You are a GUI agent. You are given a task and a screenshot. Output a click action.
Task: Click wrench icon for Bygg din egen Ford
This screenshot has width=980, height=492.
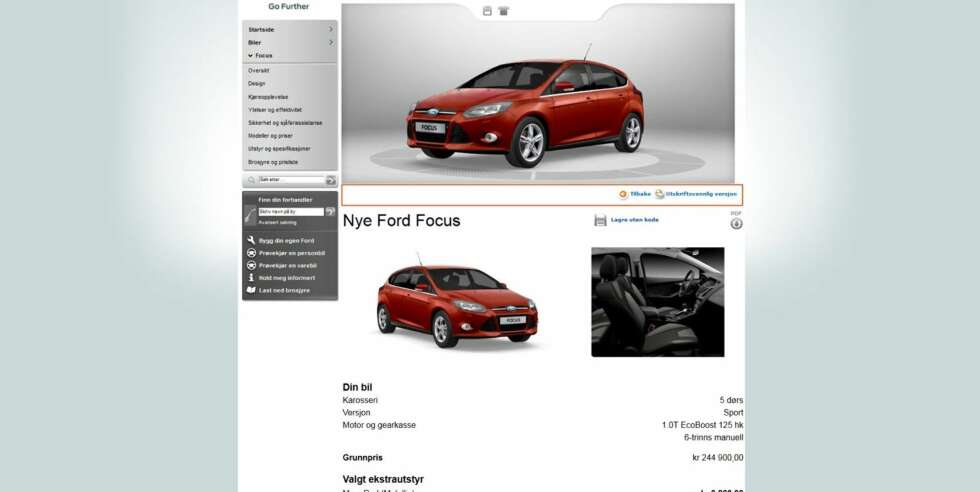[251, 241]
